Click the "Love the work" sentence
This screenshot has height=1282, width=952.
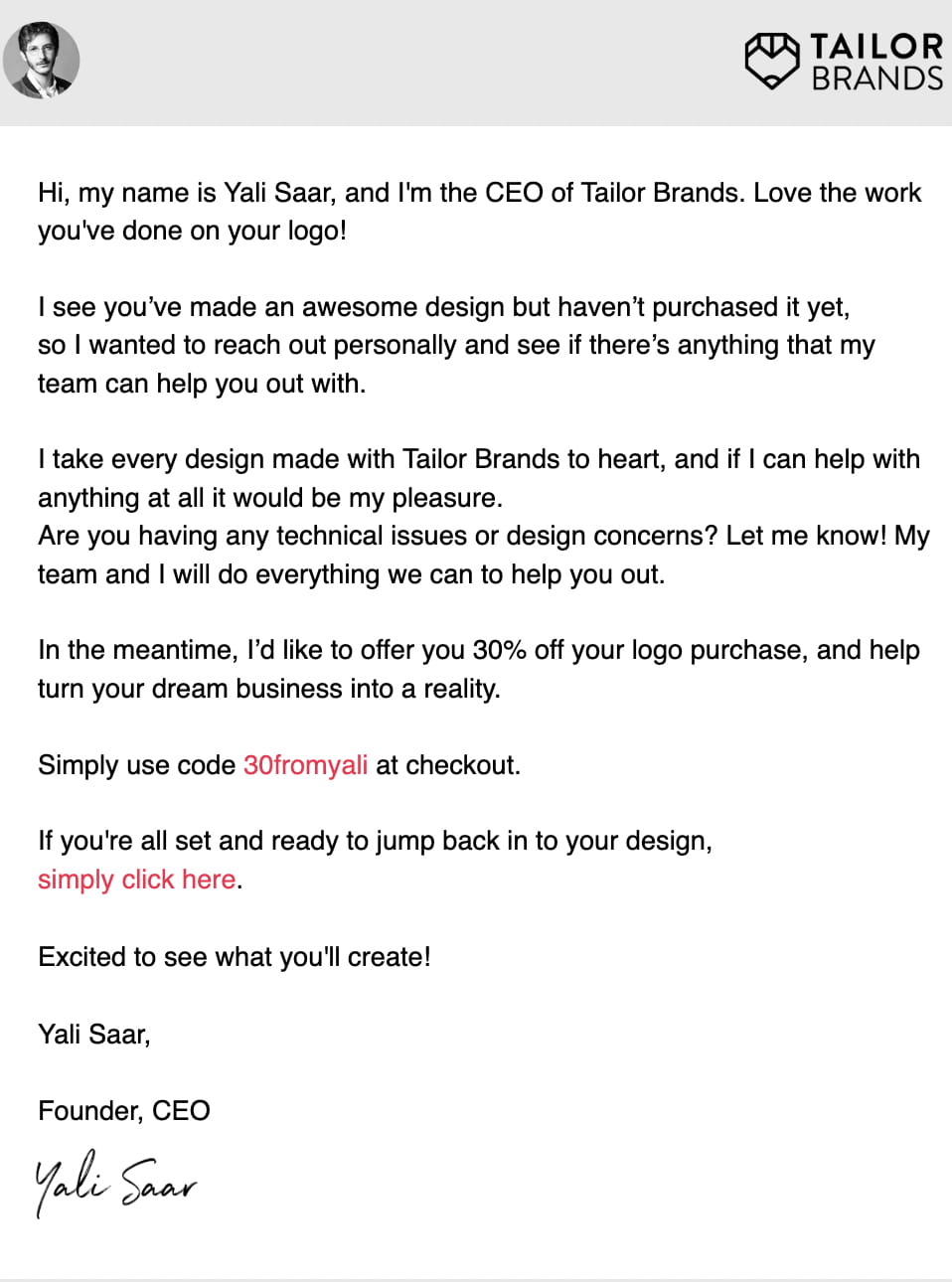pyautogui.click(x=837, y=193)
